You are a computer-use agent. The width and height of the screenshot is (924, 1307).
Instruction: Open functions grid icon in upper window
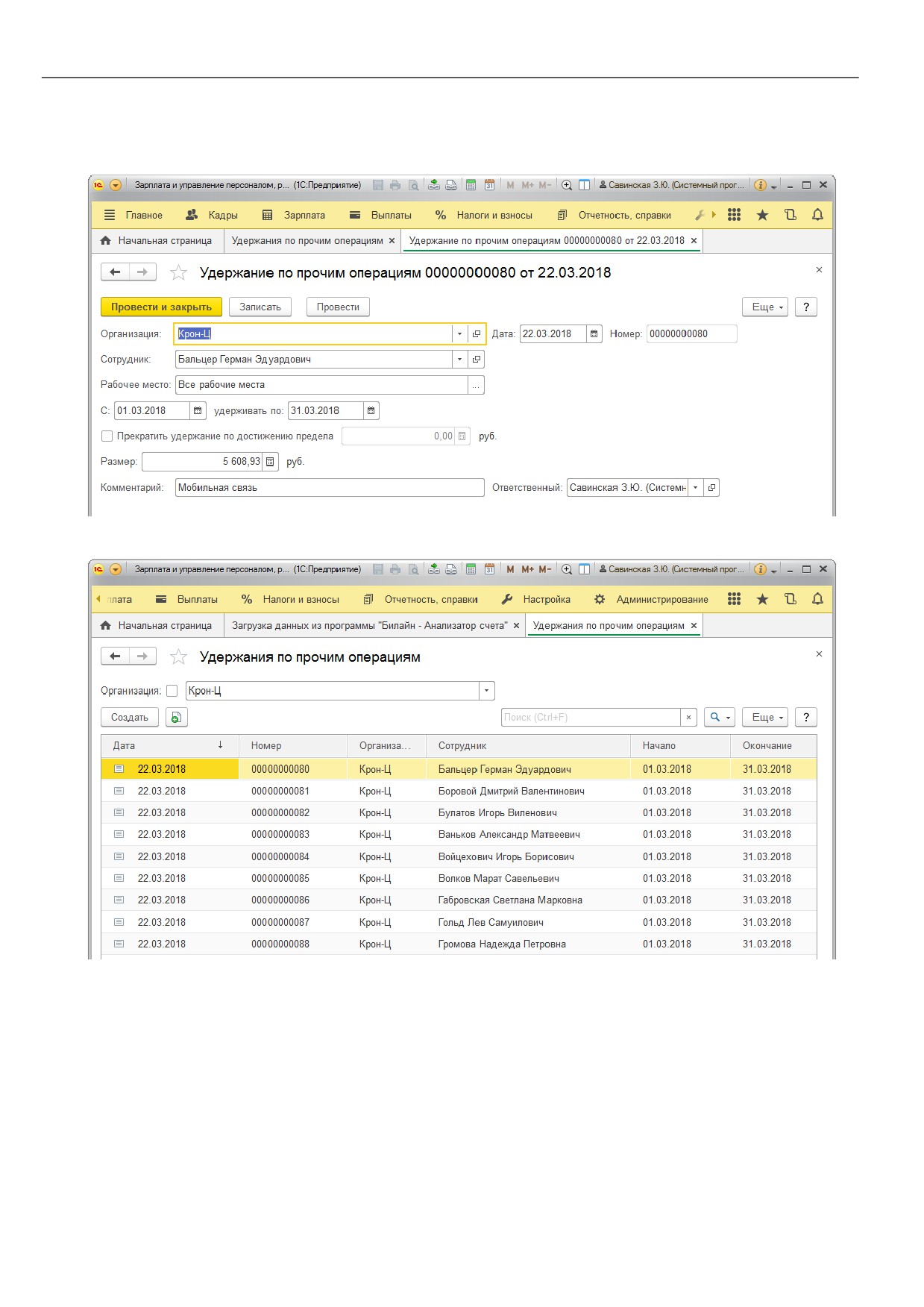[734, 215]
